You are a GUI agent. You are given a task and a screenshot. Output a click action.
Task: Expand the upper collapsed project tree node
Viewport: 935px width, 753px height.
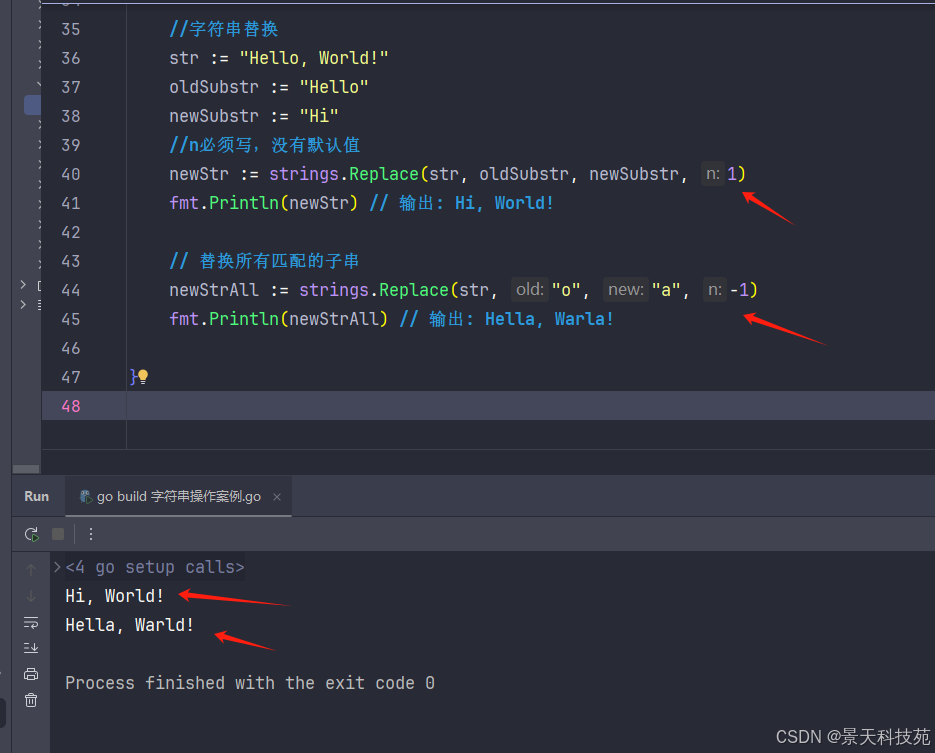[x=23, y=286]
